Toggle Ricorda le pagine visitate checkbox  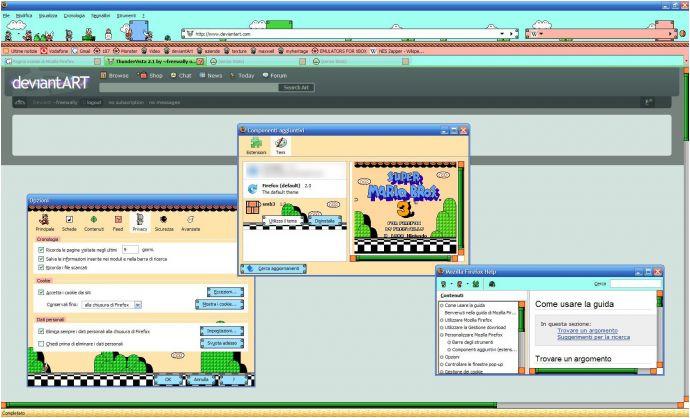coord(41,249)
